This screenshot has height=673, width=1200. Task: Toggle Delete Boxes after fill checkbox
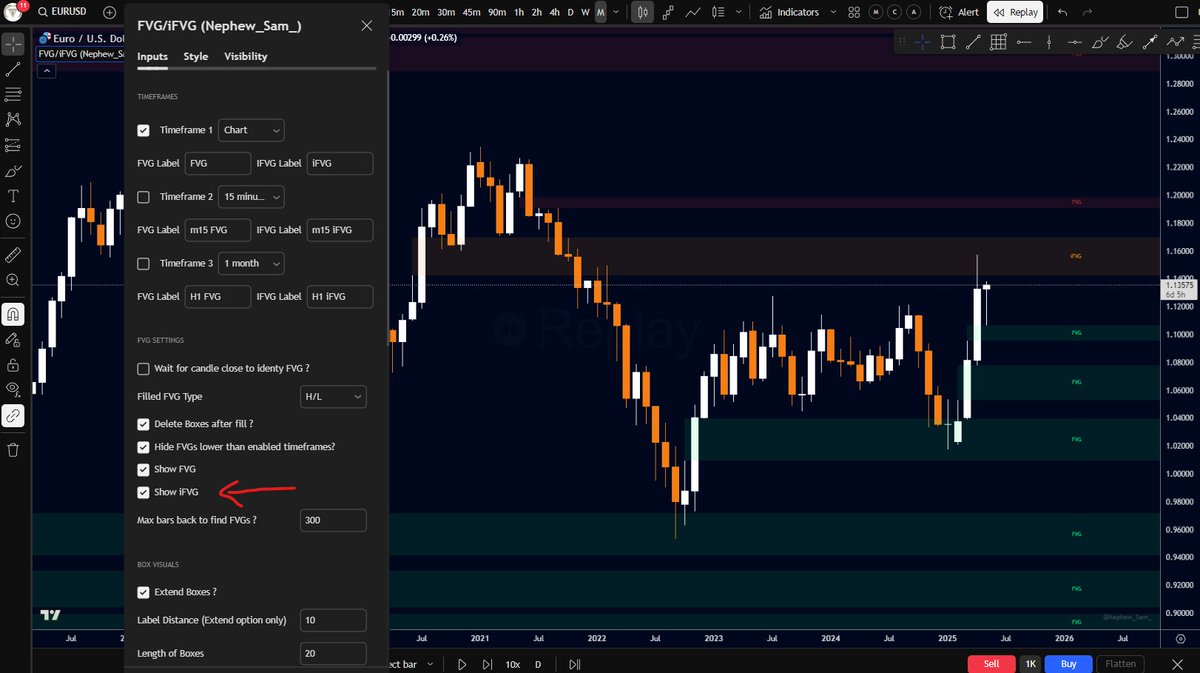[x=143, y=424]
